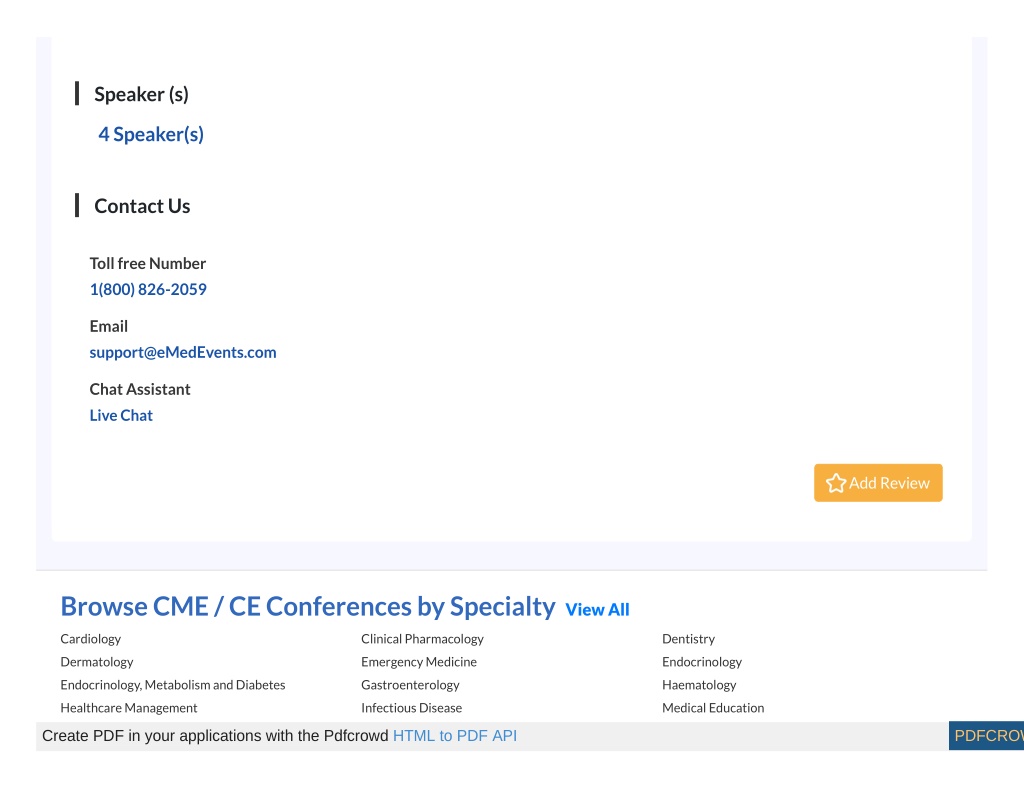Select Dentistry specialty

point(688,639)
